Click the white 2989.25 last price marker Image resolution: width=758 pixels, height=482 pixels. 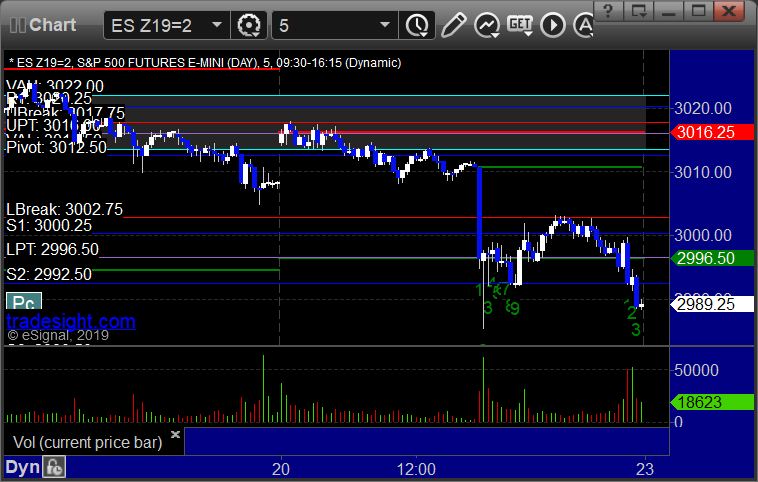coord(712,304)
